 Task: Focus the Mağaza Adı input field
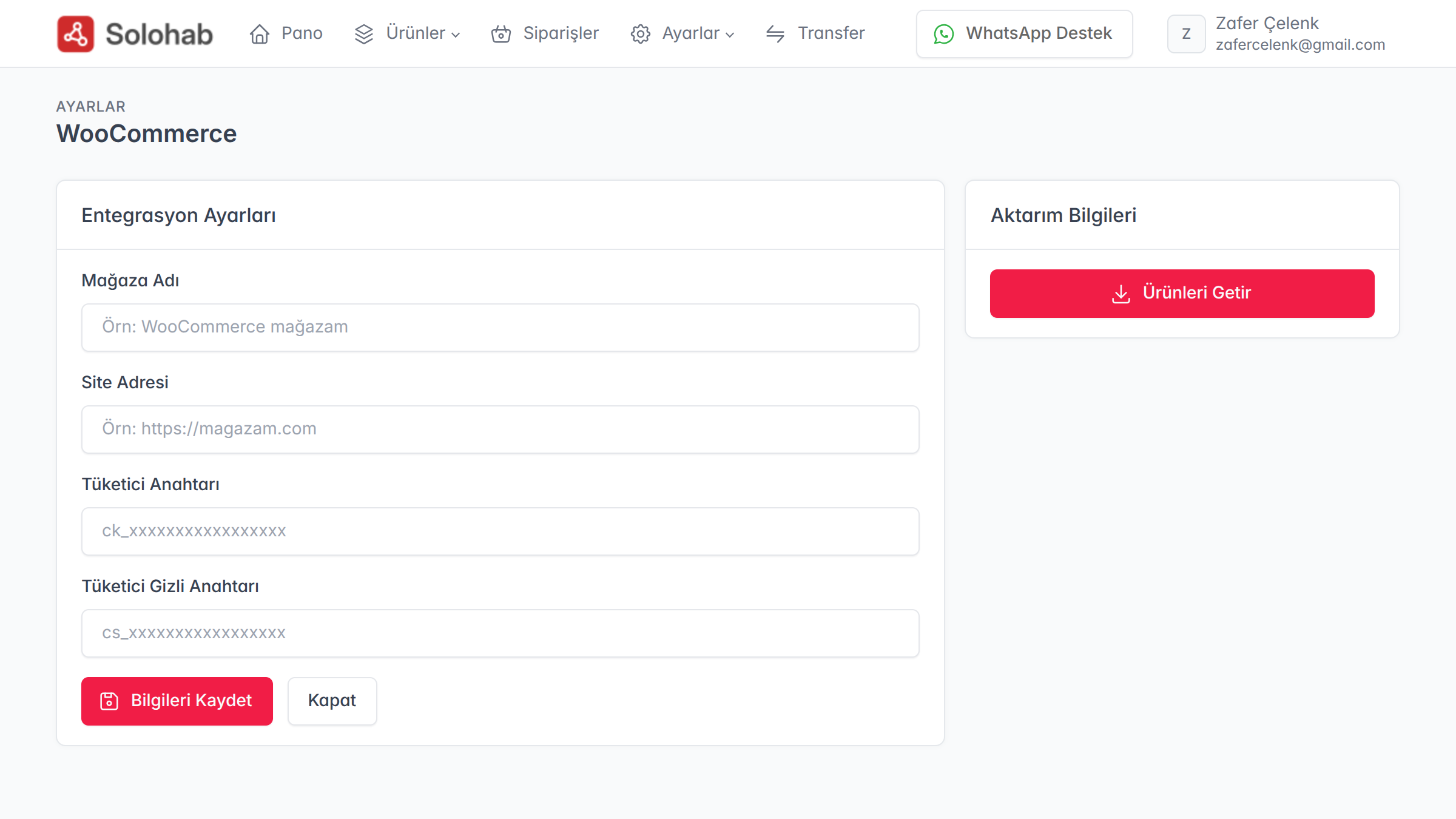[x=500, y=328]
